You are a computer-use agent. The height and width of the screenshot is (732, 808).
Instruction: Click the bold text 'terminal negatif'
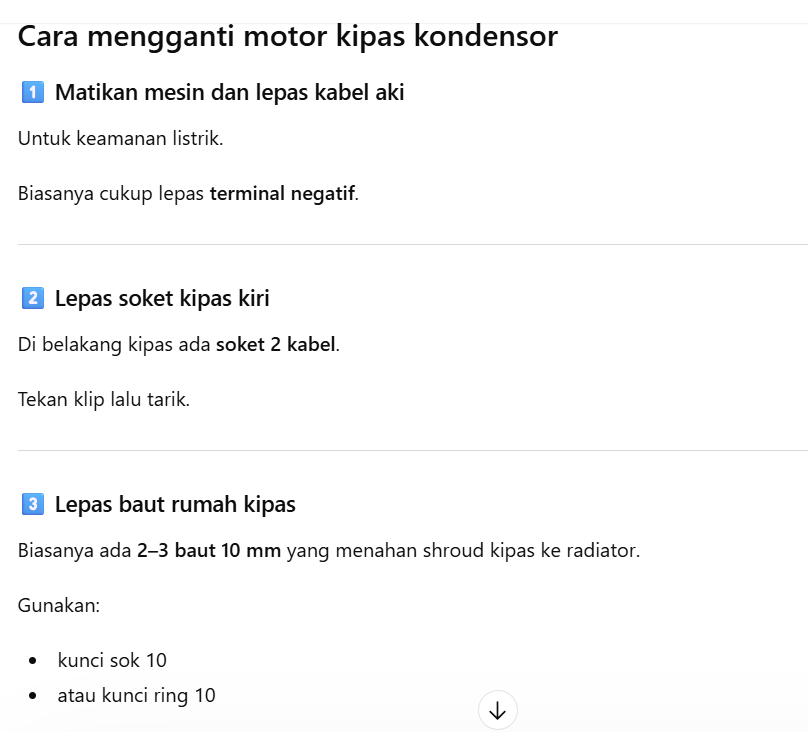point(282,193)
